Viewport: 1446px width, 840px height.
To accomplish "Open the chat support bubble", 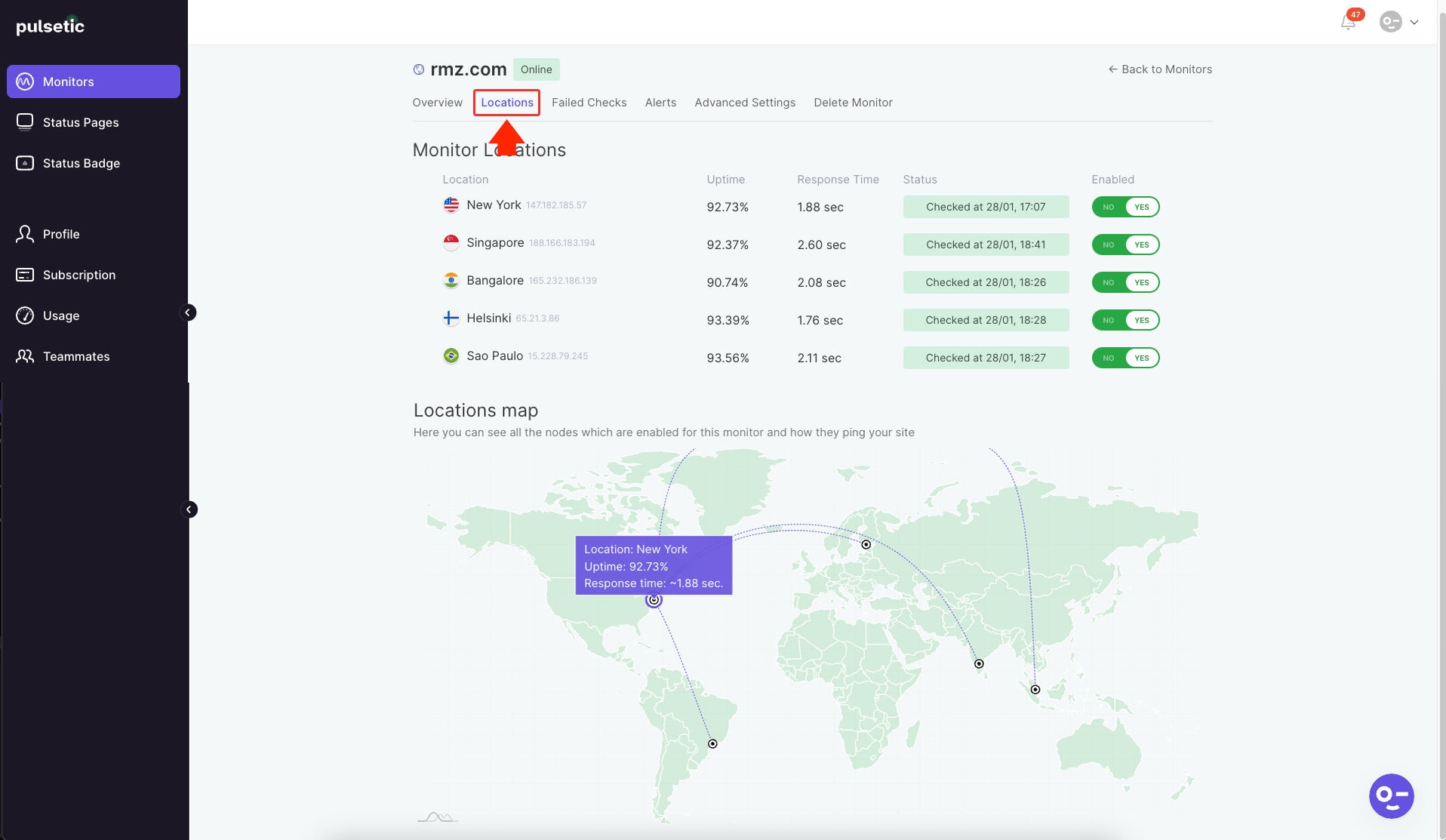I will [x=1391, y=795].
